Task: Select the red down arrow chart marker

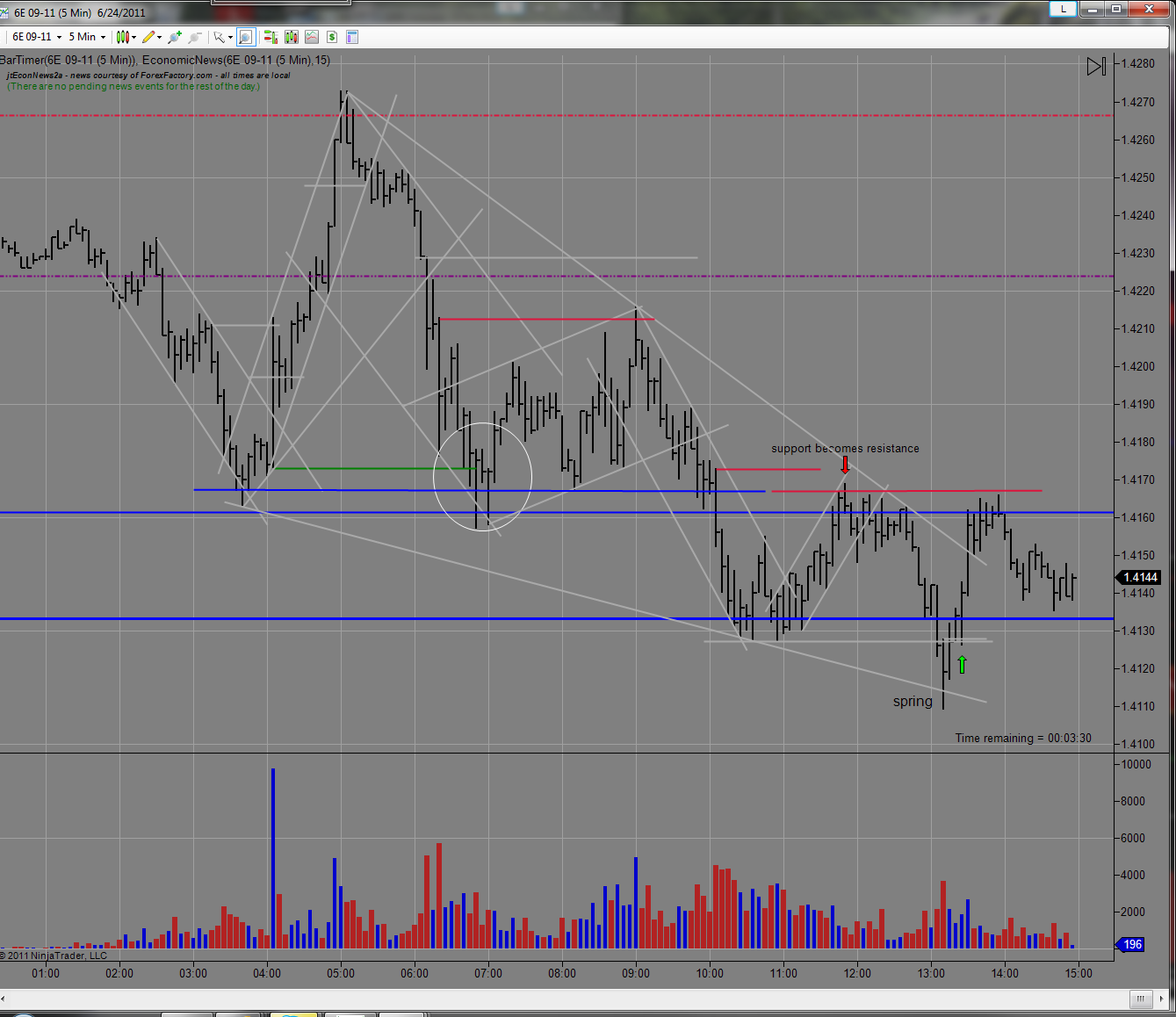Action: [845, 465]
